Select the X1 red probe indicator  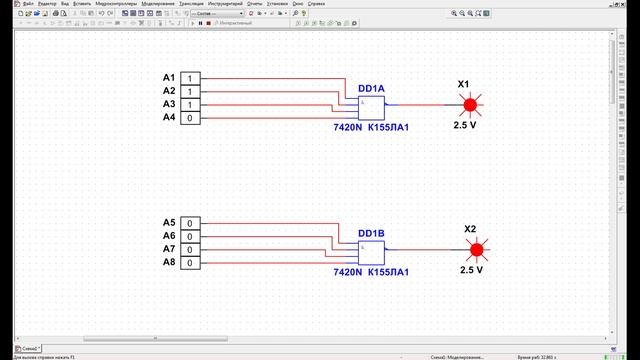(x=470, y=105)
